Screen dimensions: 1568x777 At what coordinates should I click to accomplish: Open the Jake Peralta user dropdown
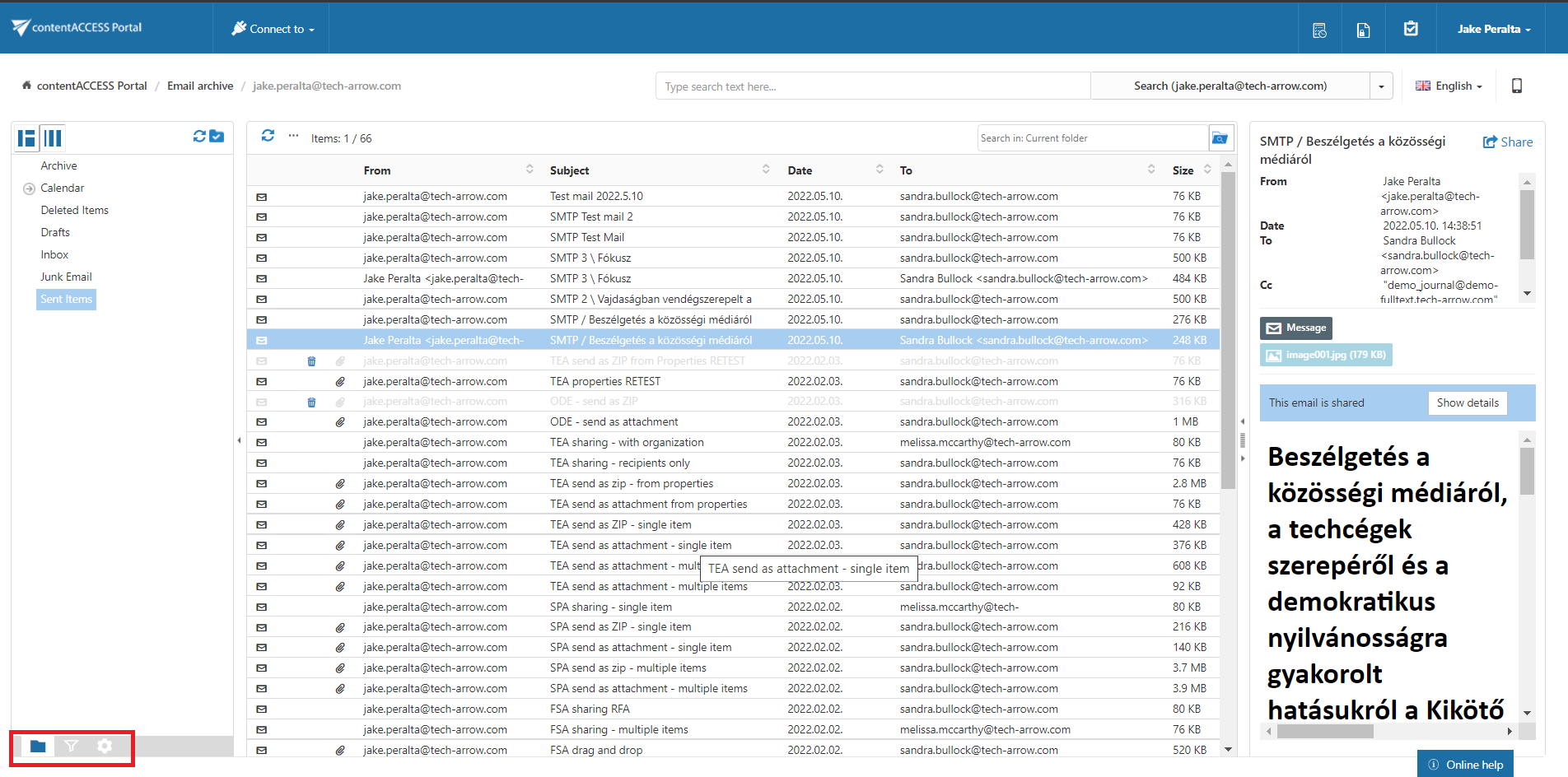(x=1493, y=29)
